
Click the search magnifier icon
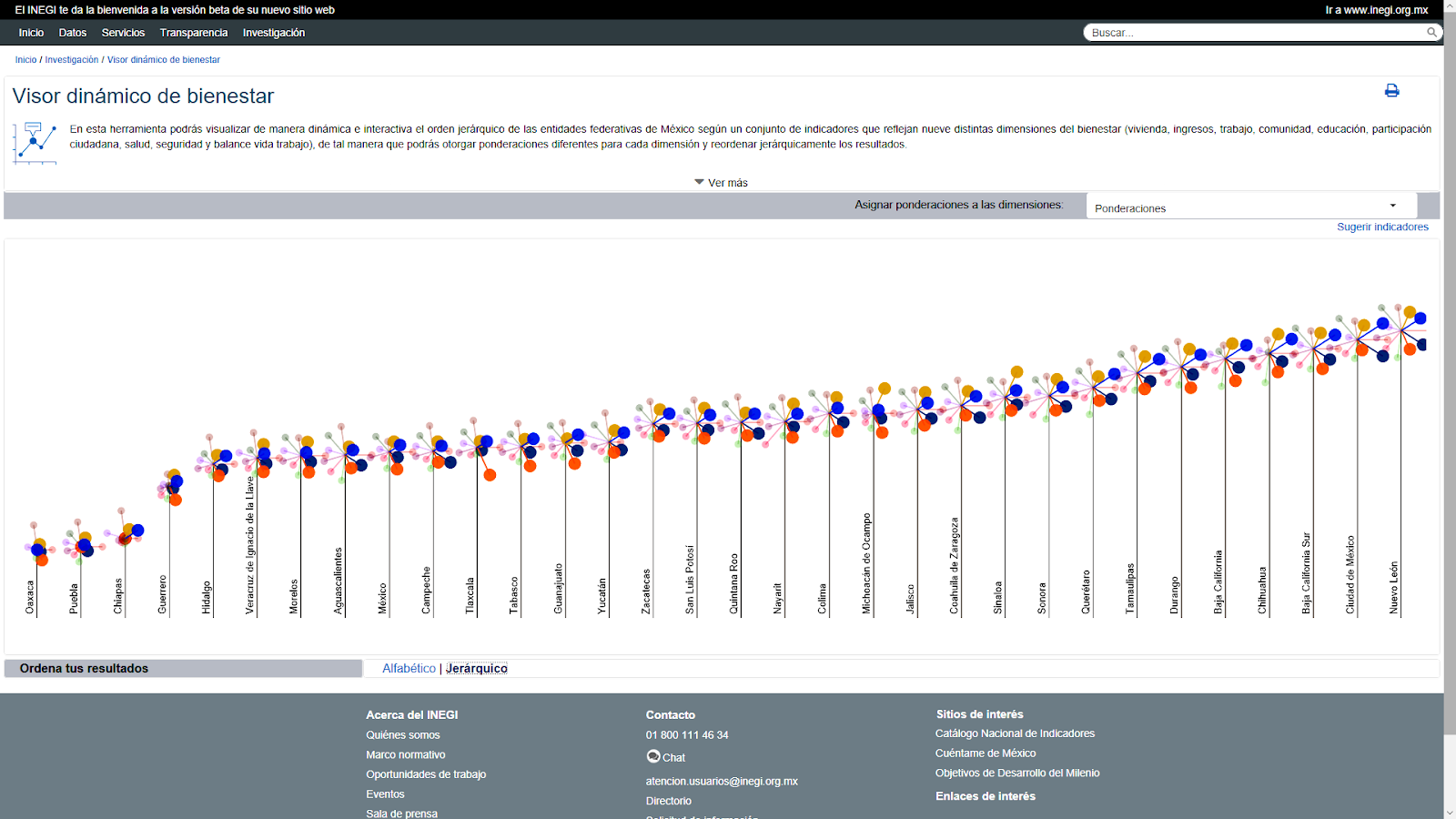click(1431, 33)
